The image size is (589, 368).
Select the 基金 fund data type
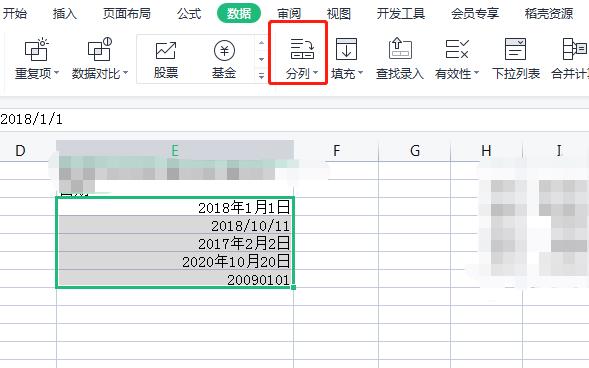(x=224, y=60)
